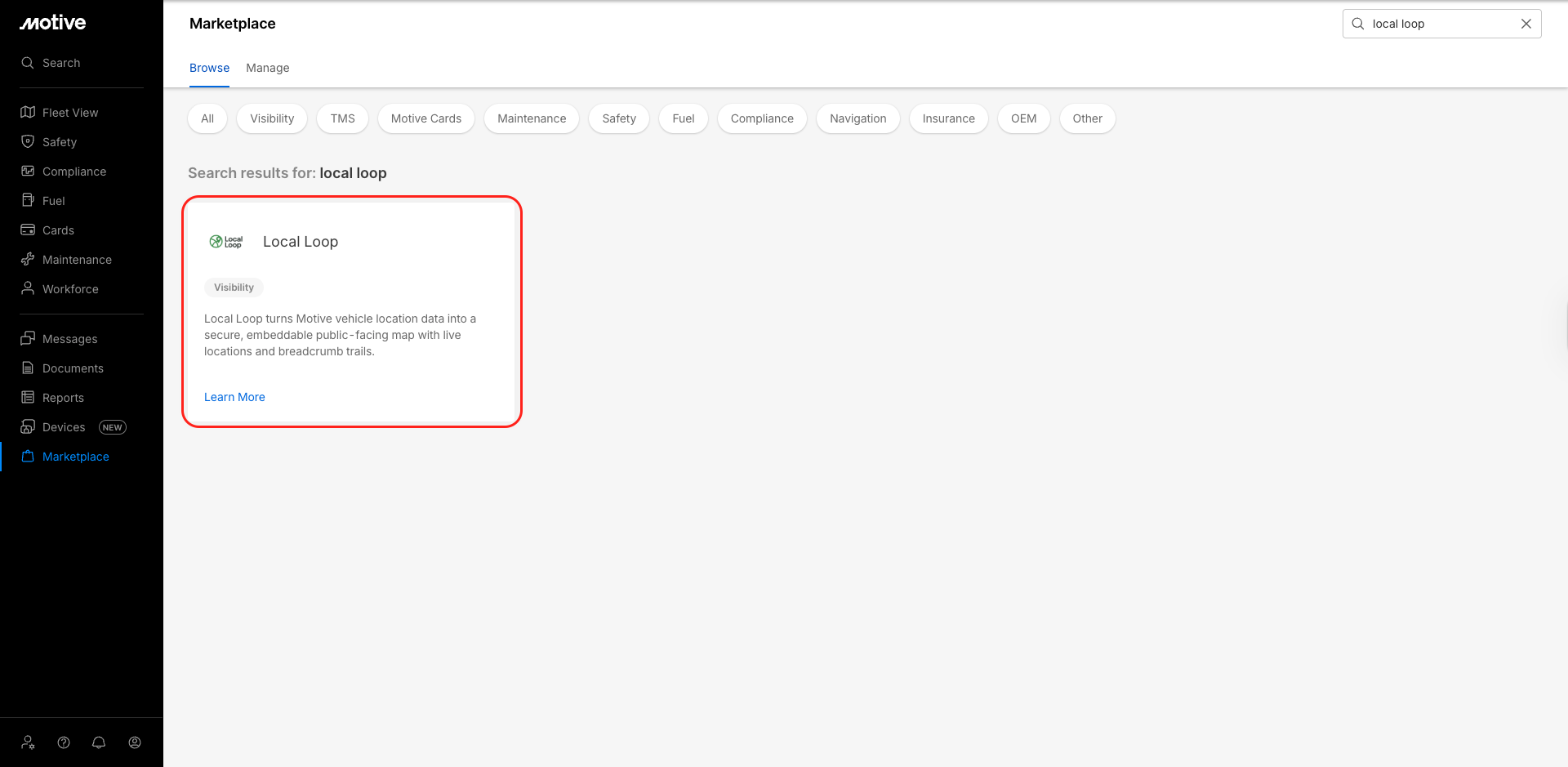The height and width of the screenshot is (767, 1568).
Task: Open the Local Loop card title
Action: [301, 242]
